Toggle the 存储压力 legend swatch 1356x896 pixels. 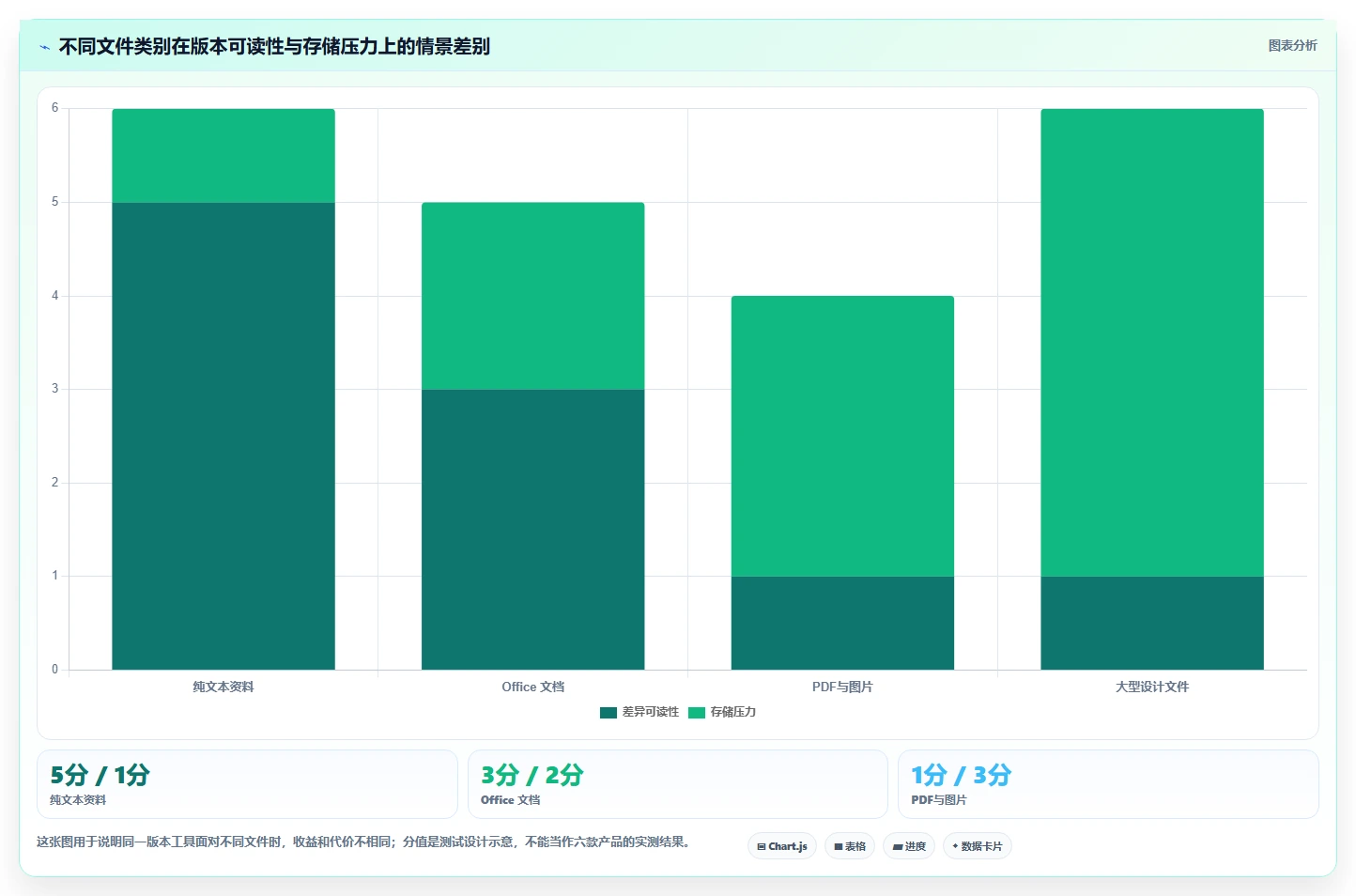(x=696, y=712)
